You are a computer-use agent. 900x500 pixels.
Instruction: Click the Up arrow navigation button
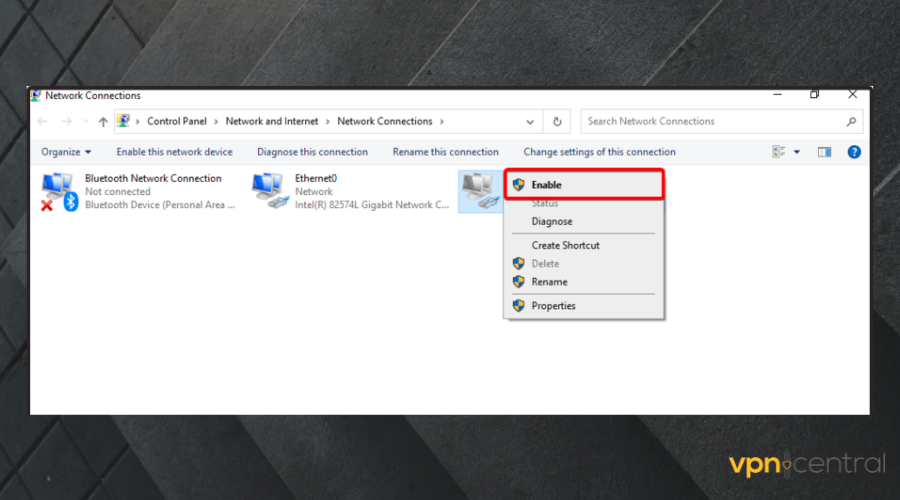click(102, 122)
